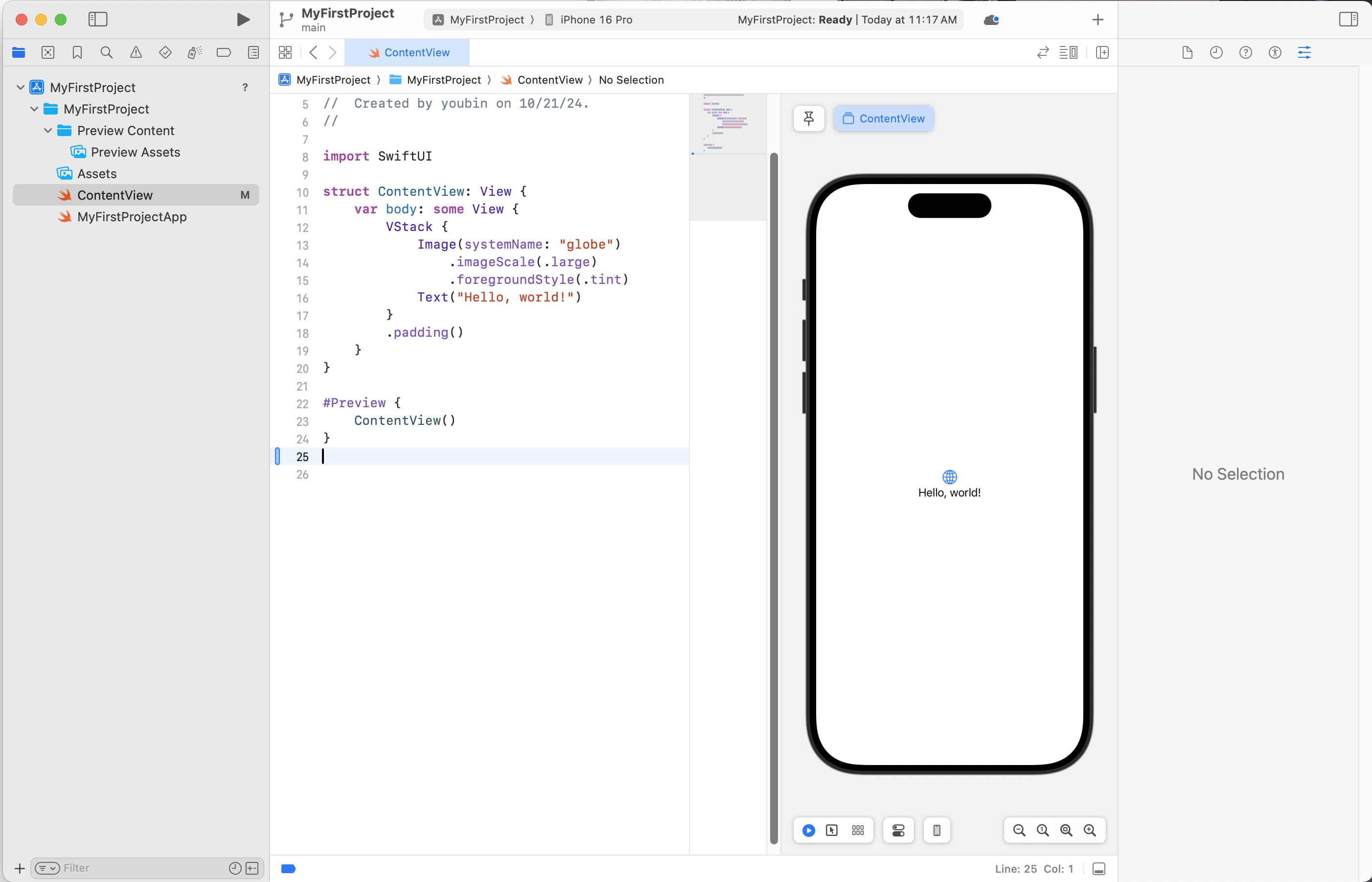This screenshot has width=1372, height=882.
Task: Collapse the Preview Content folder
Action: coord(48,131)
